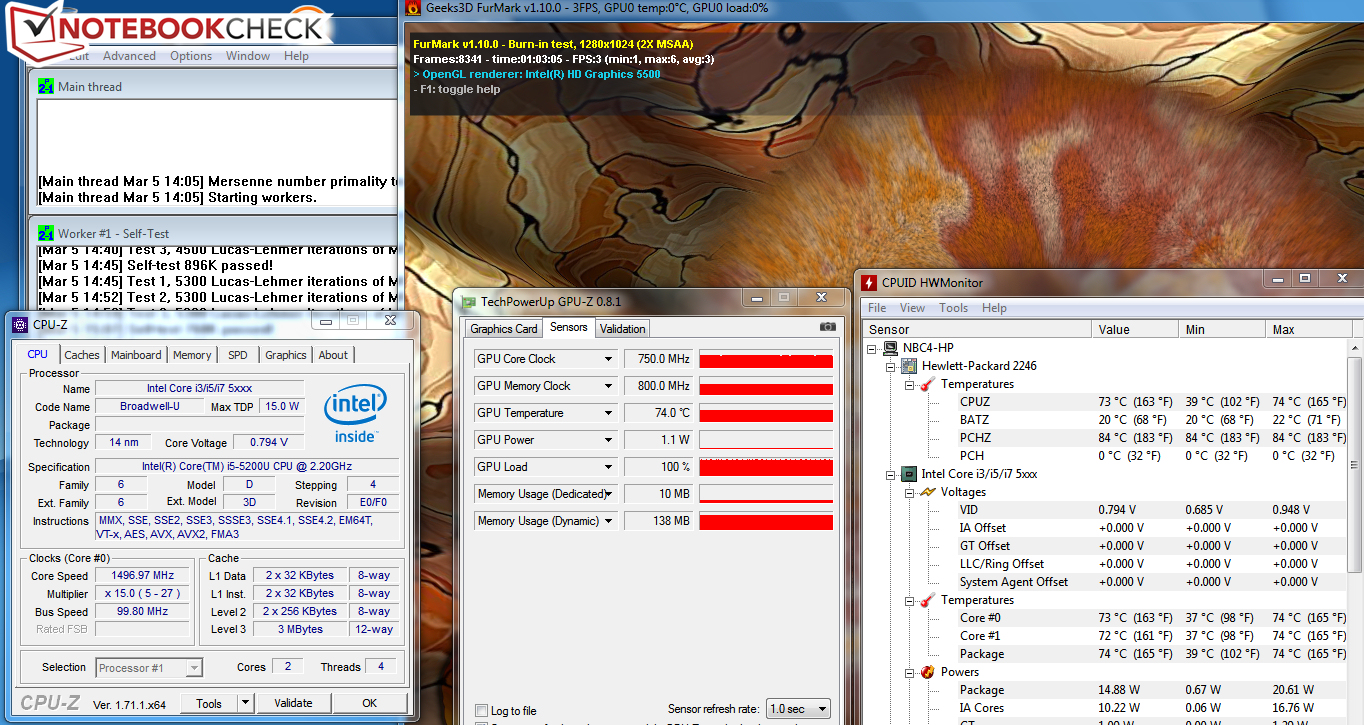Switch to the Mainboard tab in CPU-Z
The width and height of the screenshot is (1364, 725).
(136, 355)
